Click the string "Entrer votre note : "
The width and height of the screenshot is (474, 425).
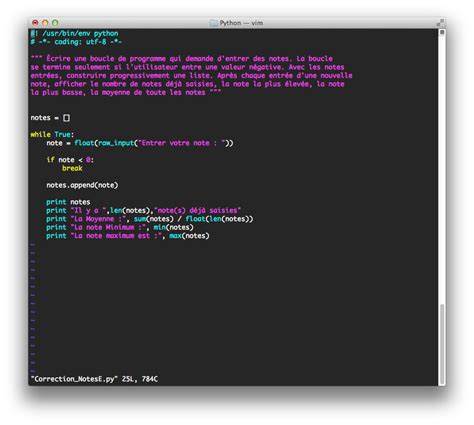tap(182, 143)
